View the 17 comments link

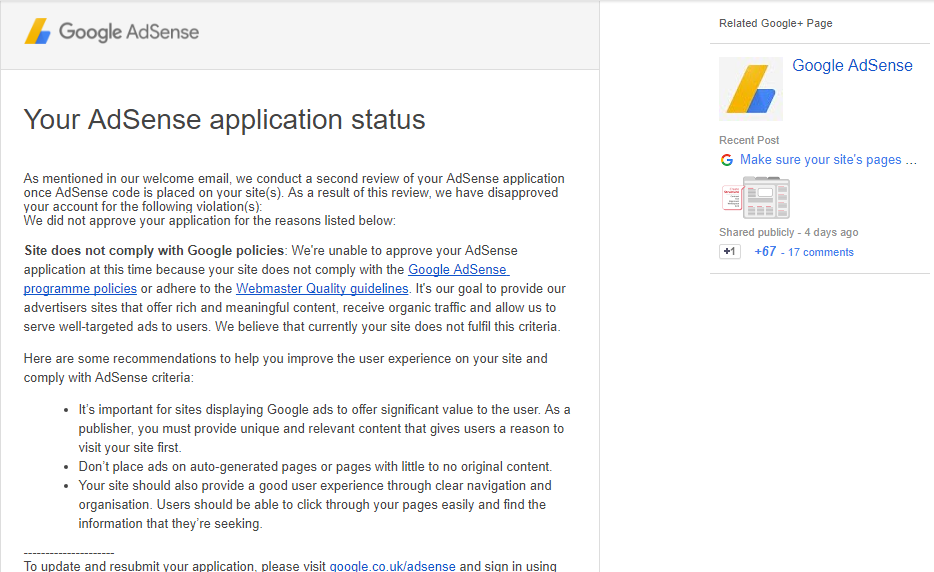coord(821,252)
